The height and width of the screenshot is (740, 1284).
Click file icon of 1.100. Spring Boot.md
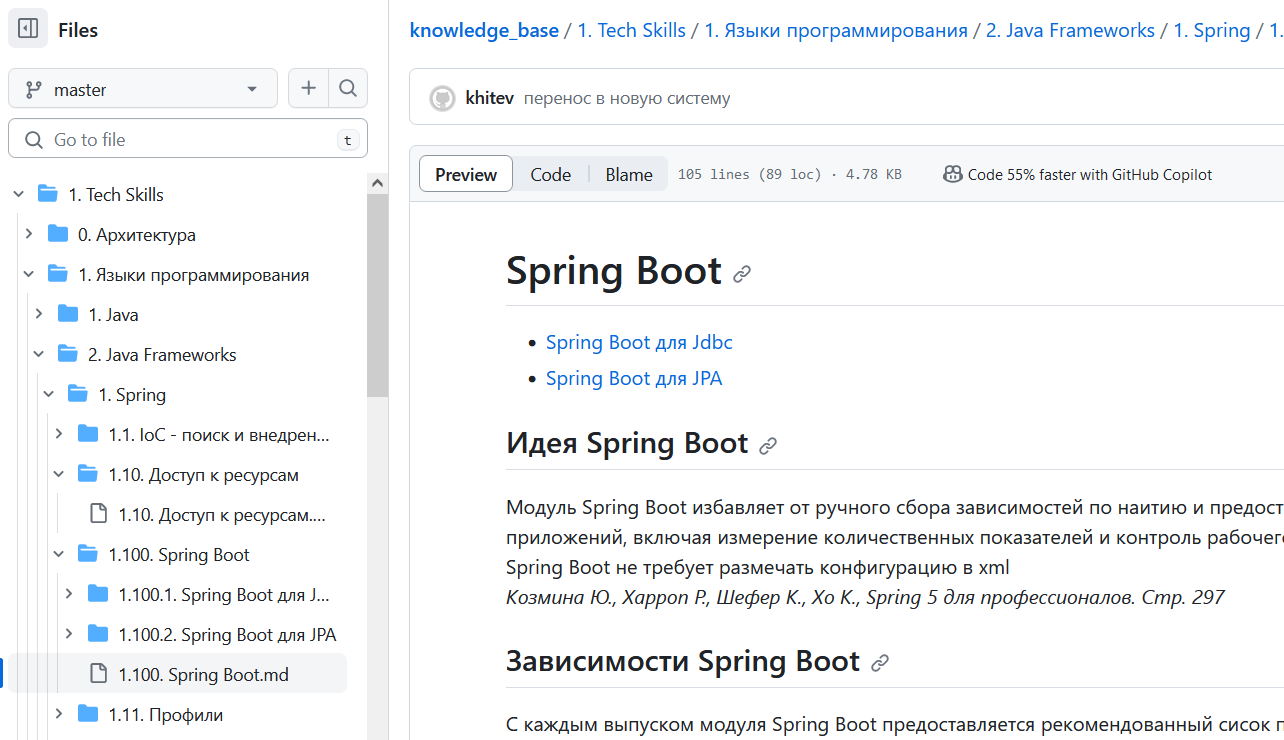[x=98, y=674]
